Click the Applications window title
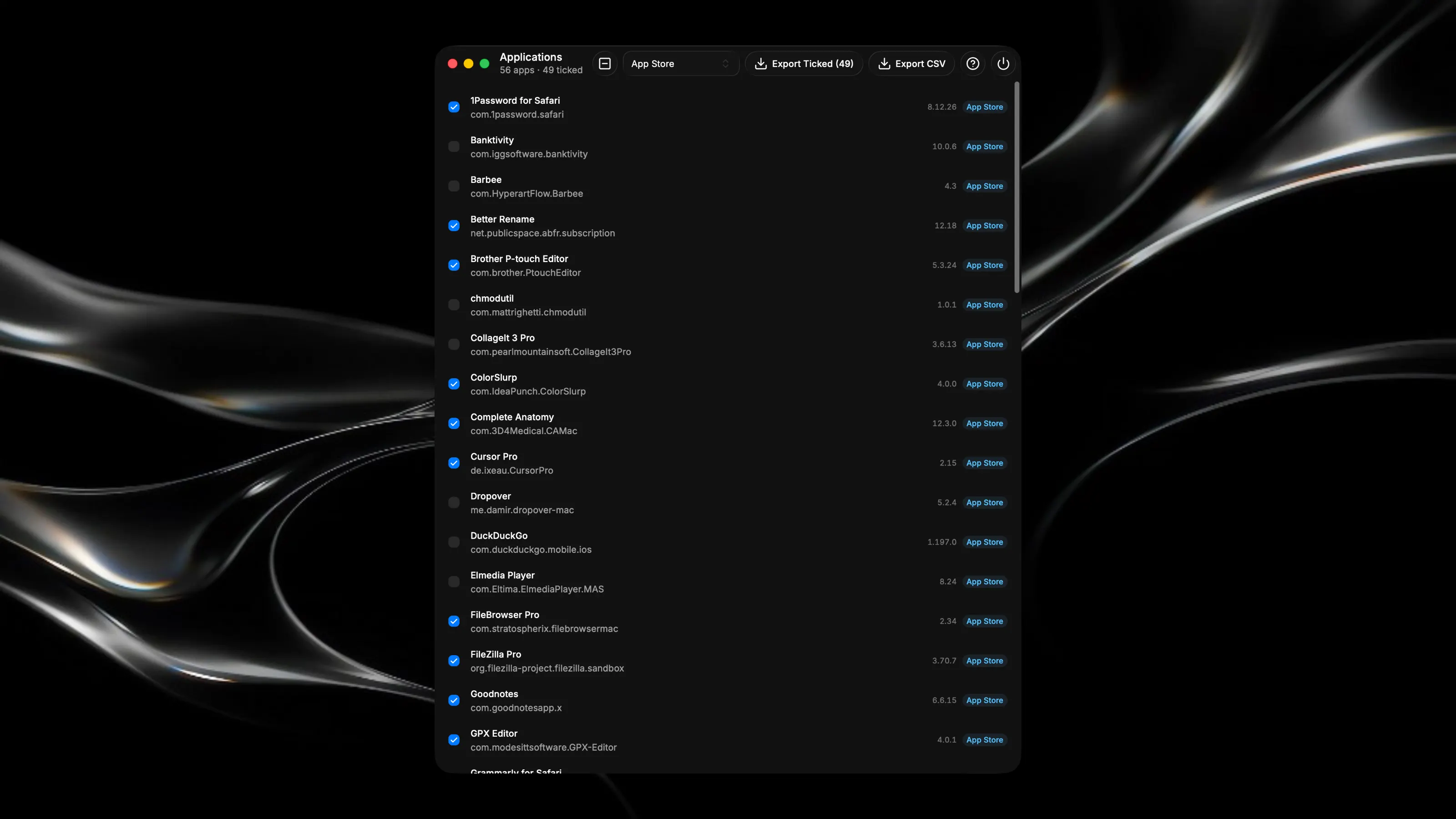 531,57
